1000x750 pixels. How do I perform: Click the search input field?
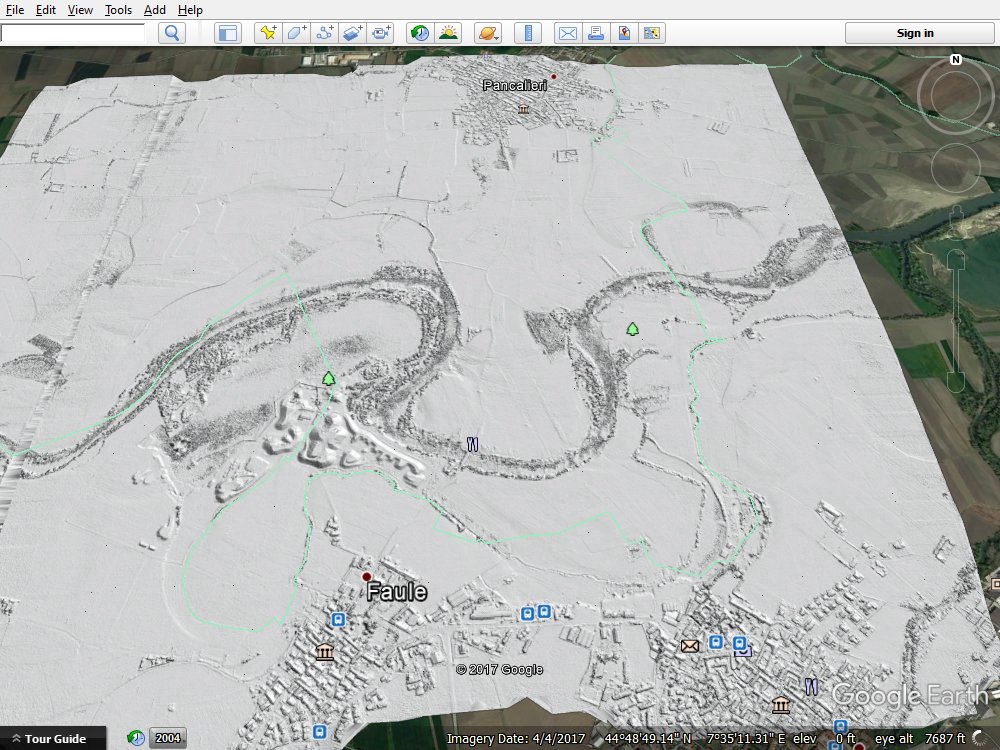tap(72, 33)
